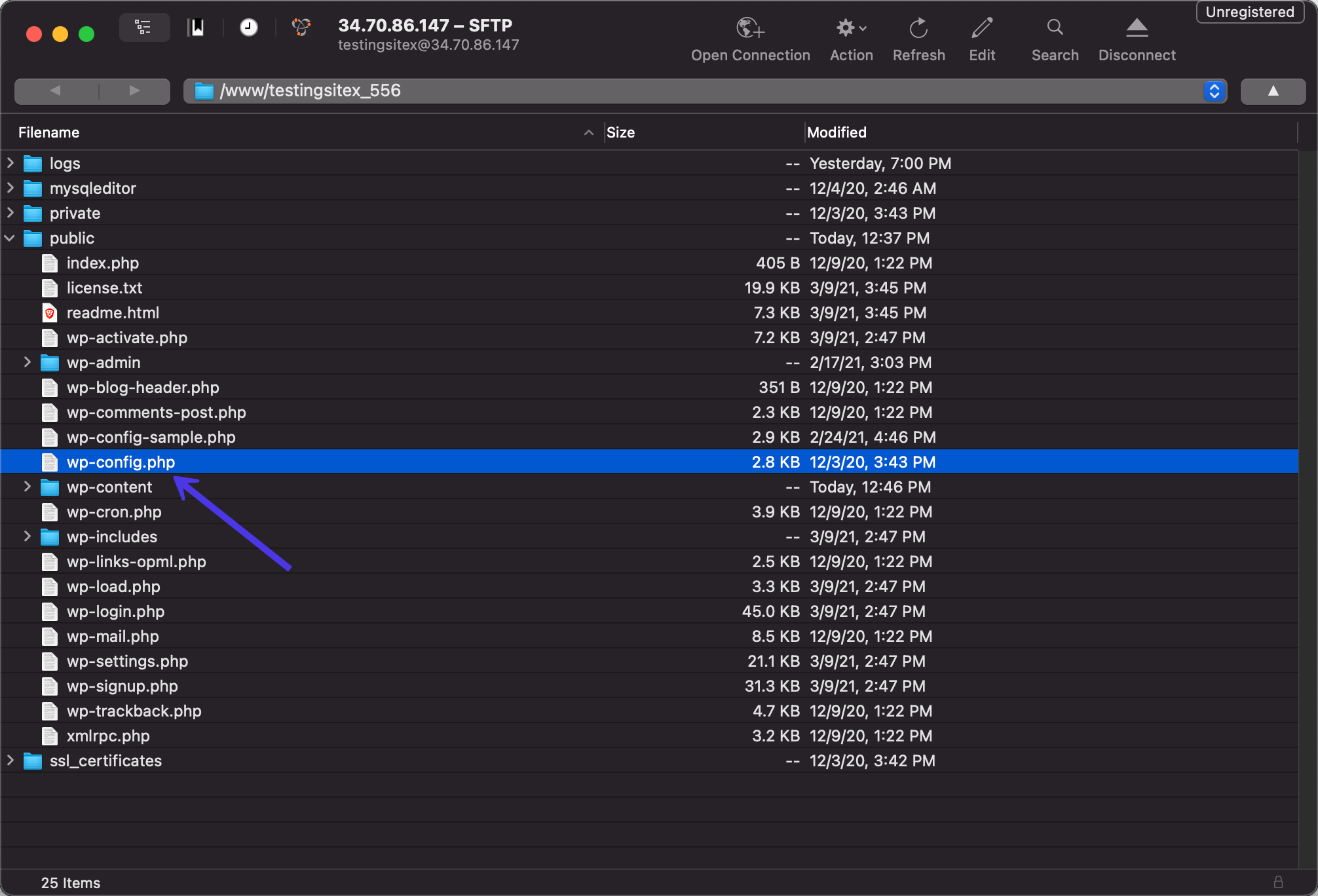The width and height of the screenshot is (1318, 896).
Task: Expand the logs folder tree item
Action: pos(11,163)
